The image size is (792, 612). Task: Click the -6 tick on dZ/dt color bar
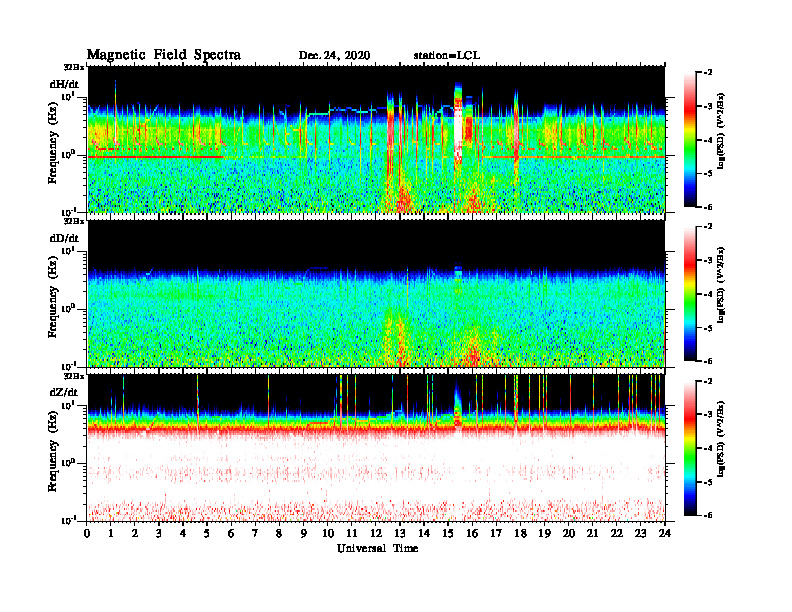pos(708,515)
